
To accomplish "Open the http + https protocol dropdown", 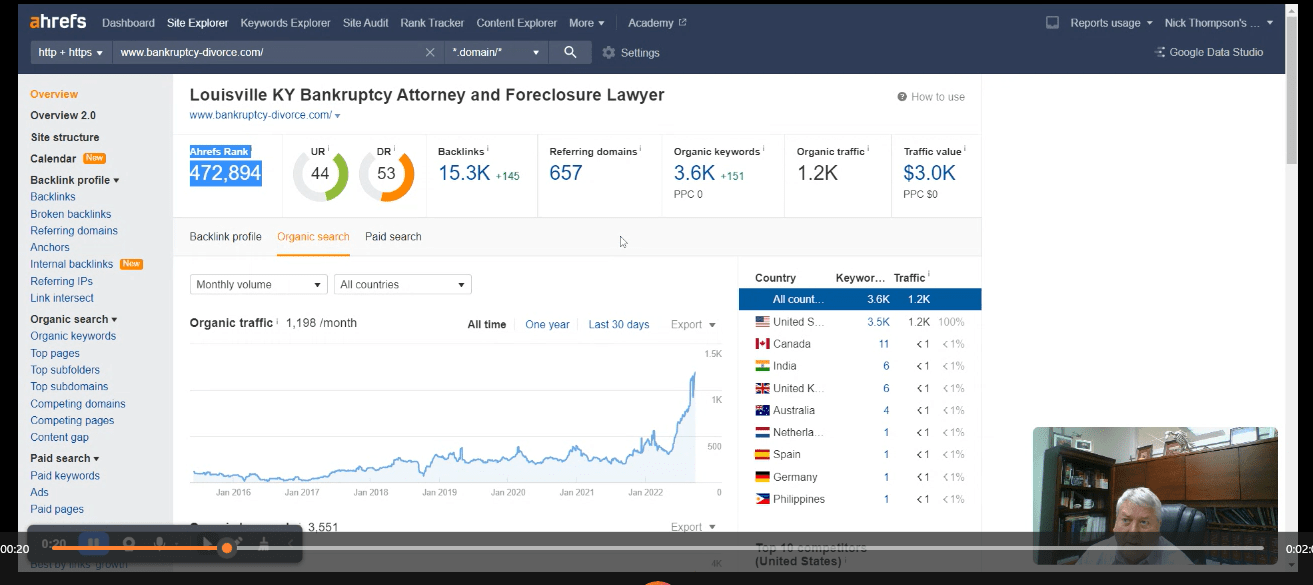I will click(71, 52).
